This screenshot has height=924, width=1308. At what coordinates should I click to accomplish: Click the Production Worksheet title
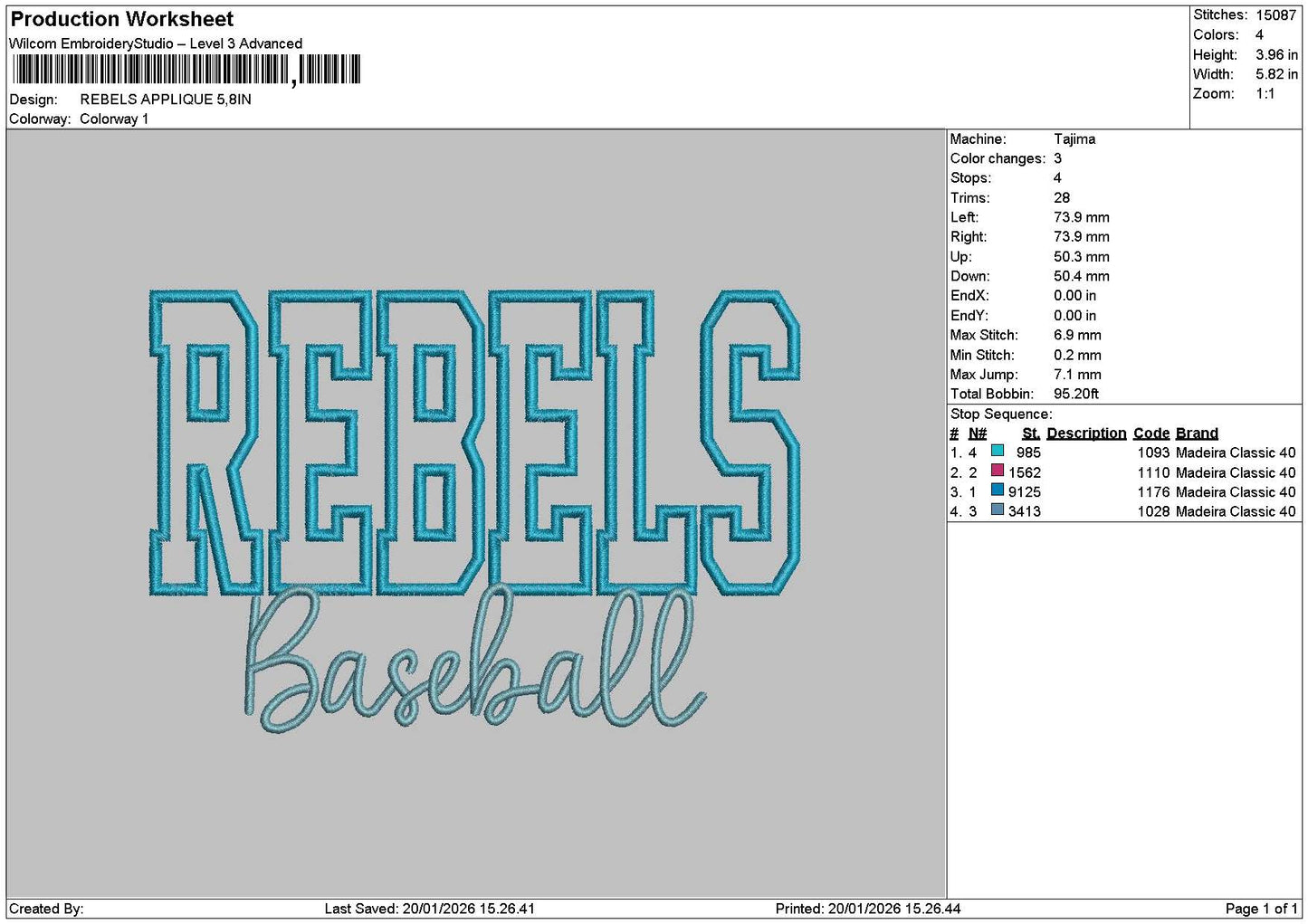tap(122, 19)
